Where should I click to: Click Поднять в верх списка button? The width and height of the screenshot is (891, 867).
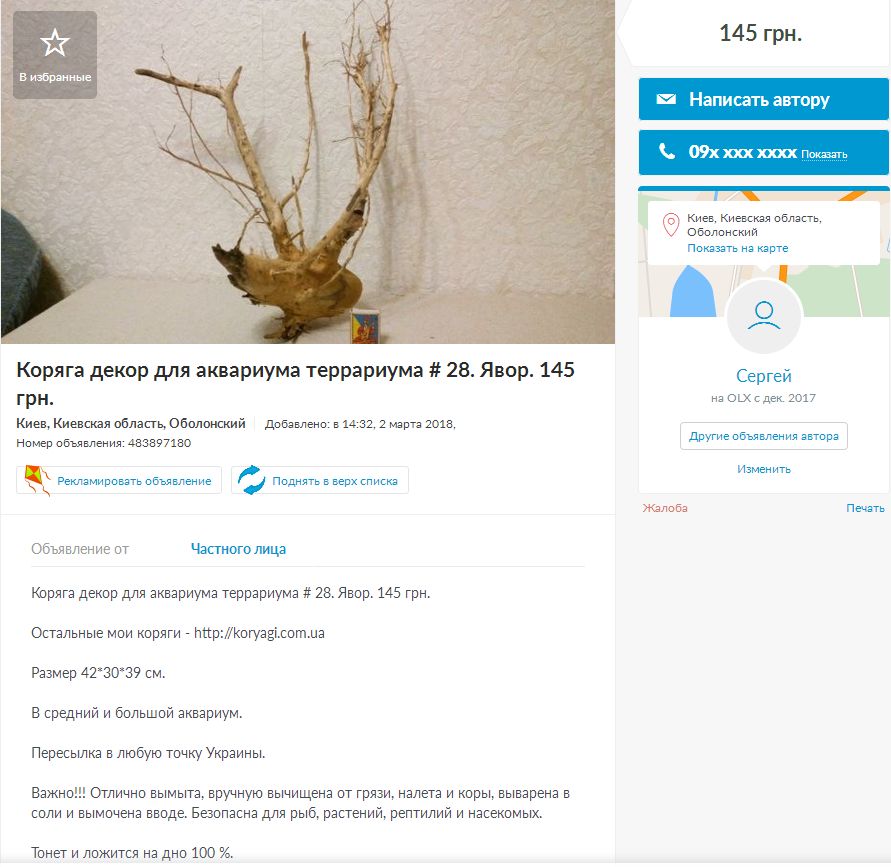(x=320, y=481)
